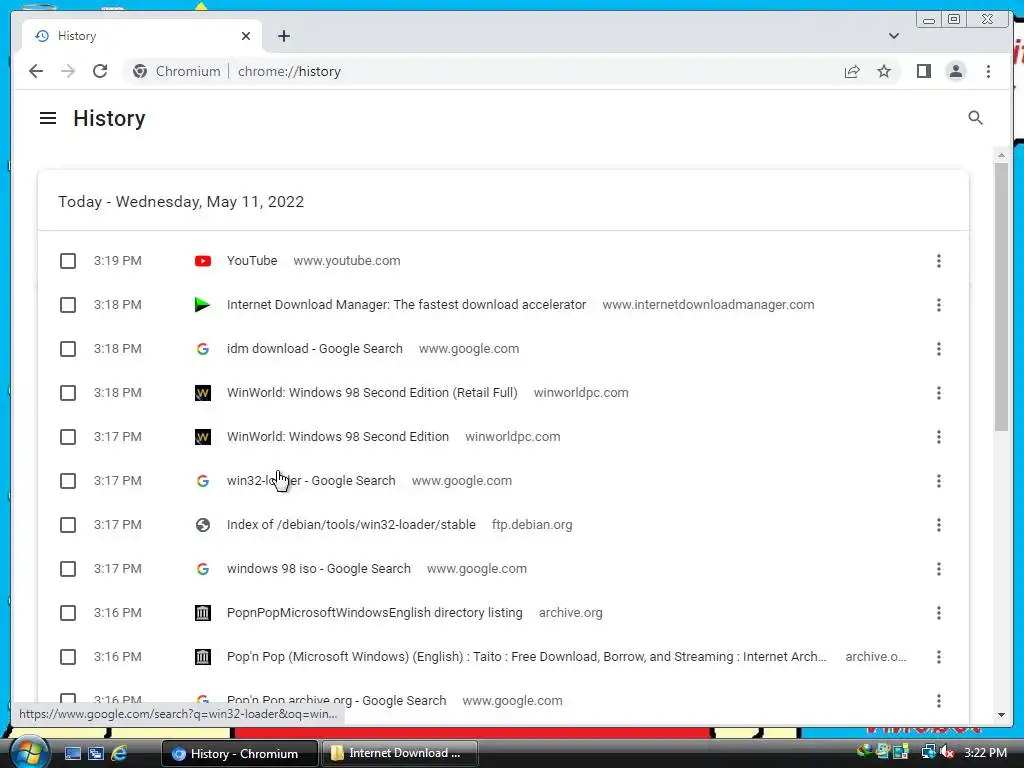
Task: Open actions menu for win32-loader search entry
Action: [938, 481]
